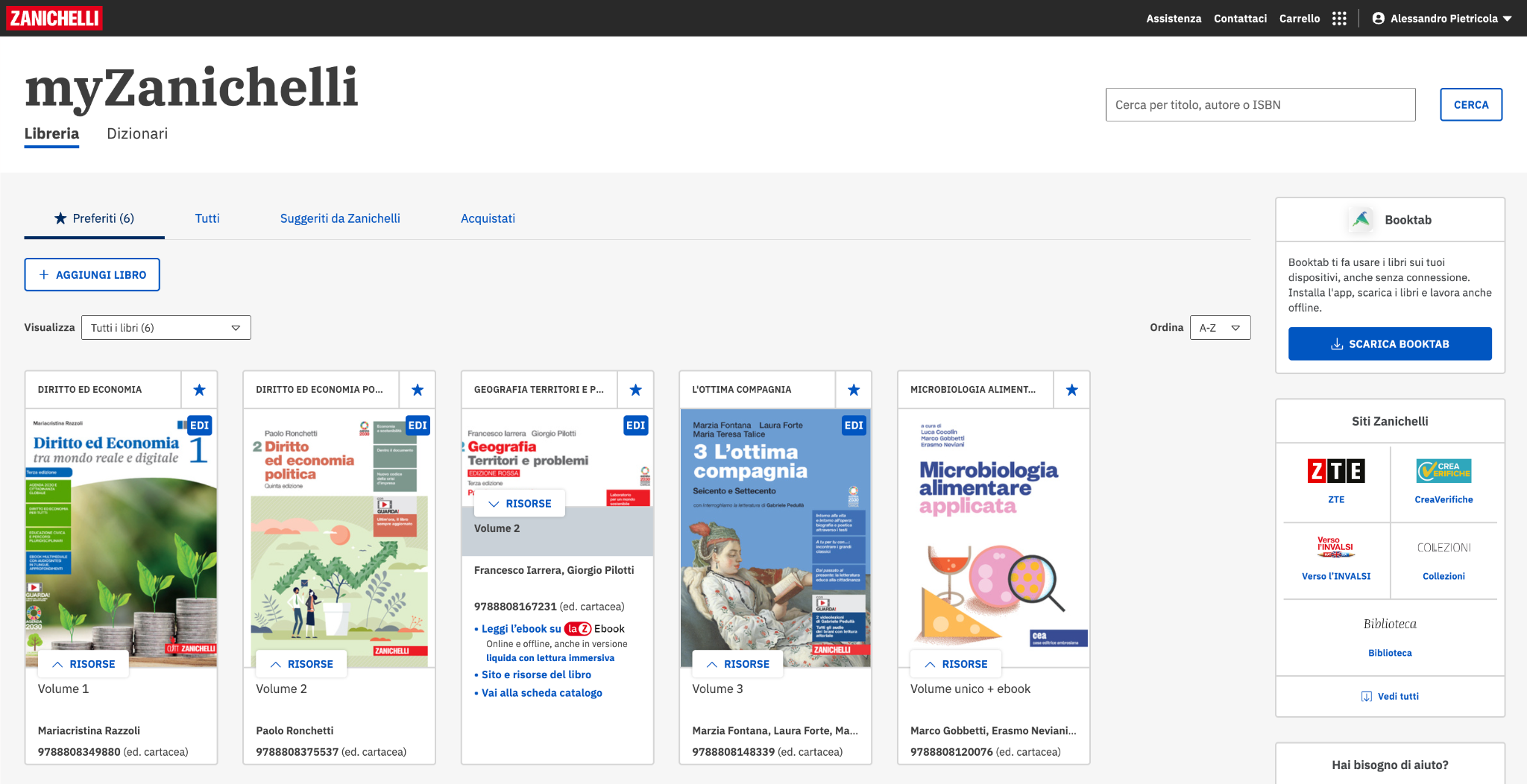
Task: Expand Risorse for L'ottima compagnia
Action: click(x=737, y=664)
